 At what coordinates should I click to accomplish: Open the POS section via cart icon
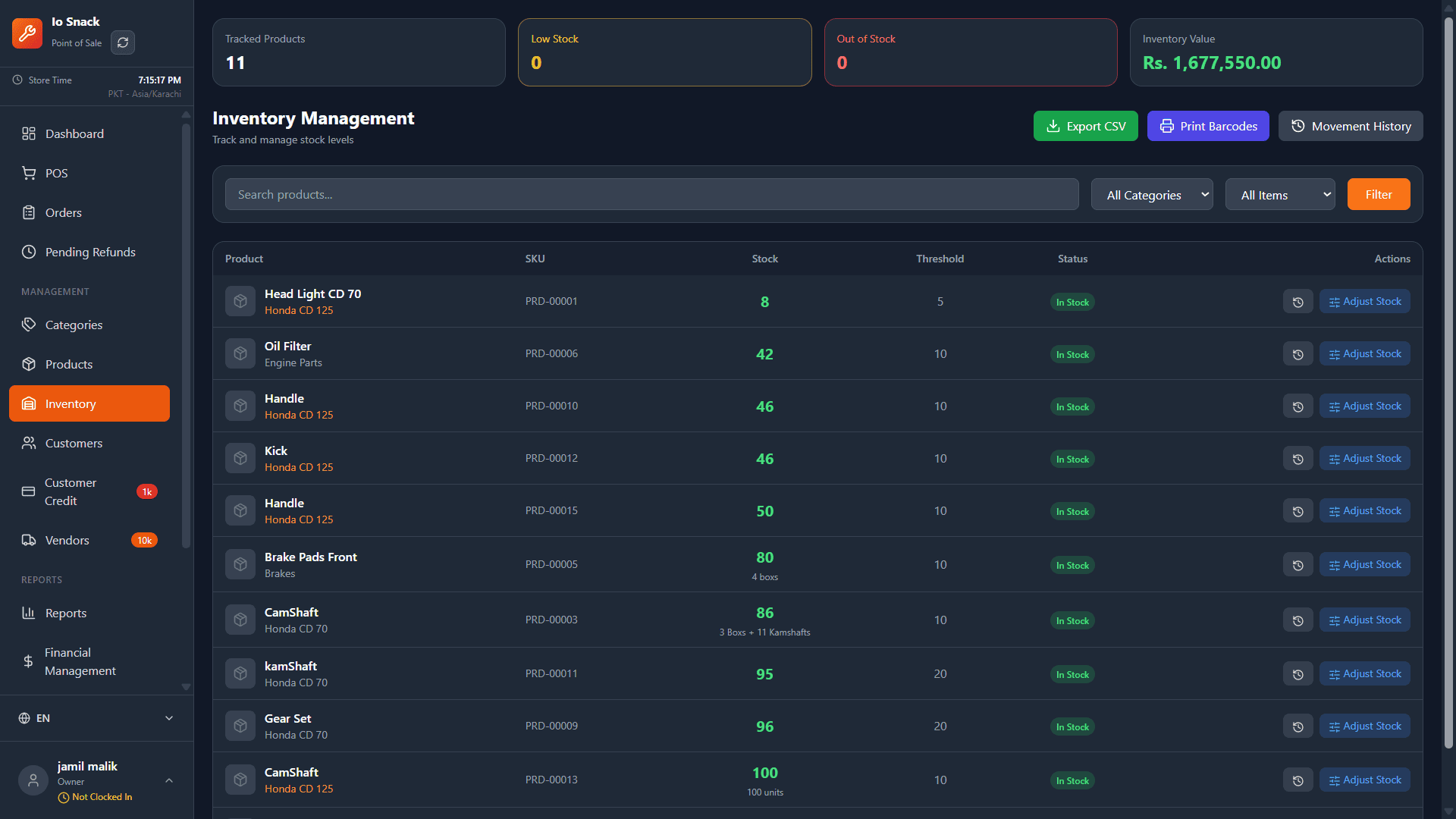pos(29,173)
